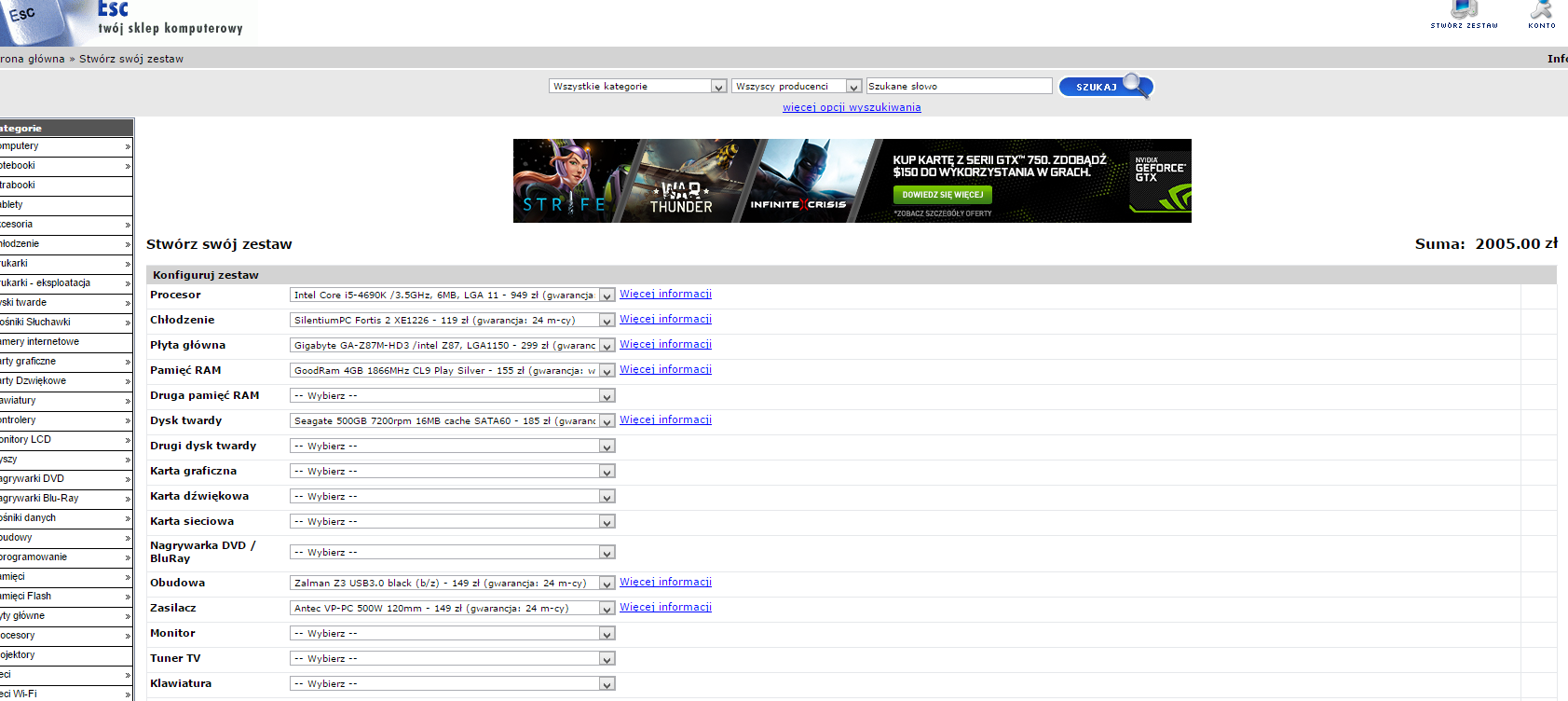Open the Obudowa selection dropdown
Image resolution: width=1568 pixels, height=701 pixels.
(x=452, y=583)
